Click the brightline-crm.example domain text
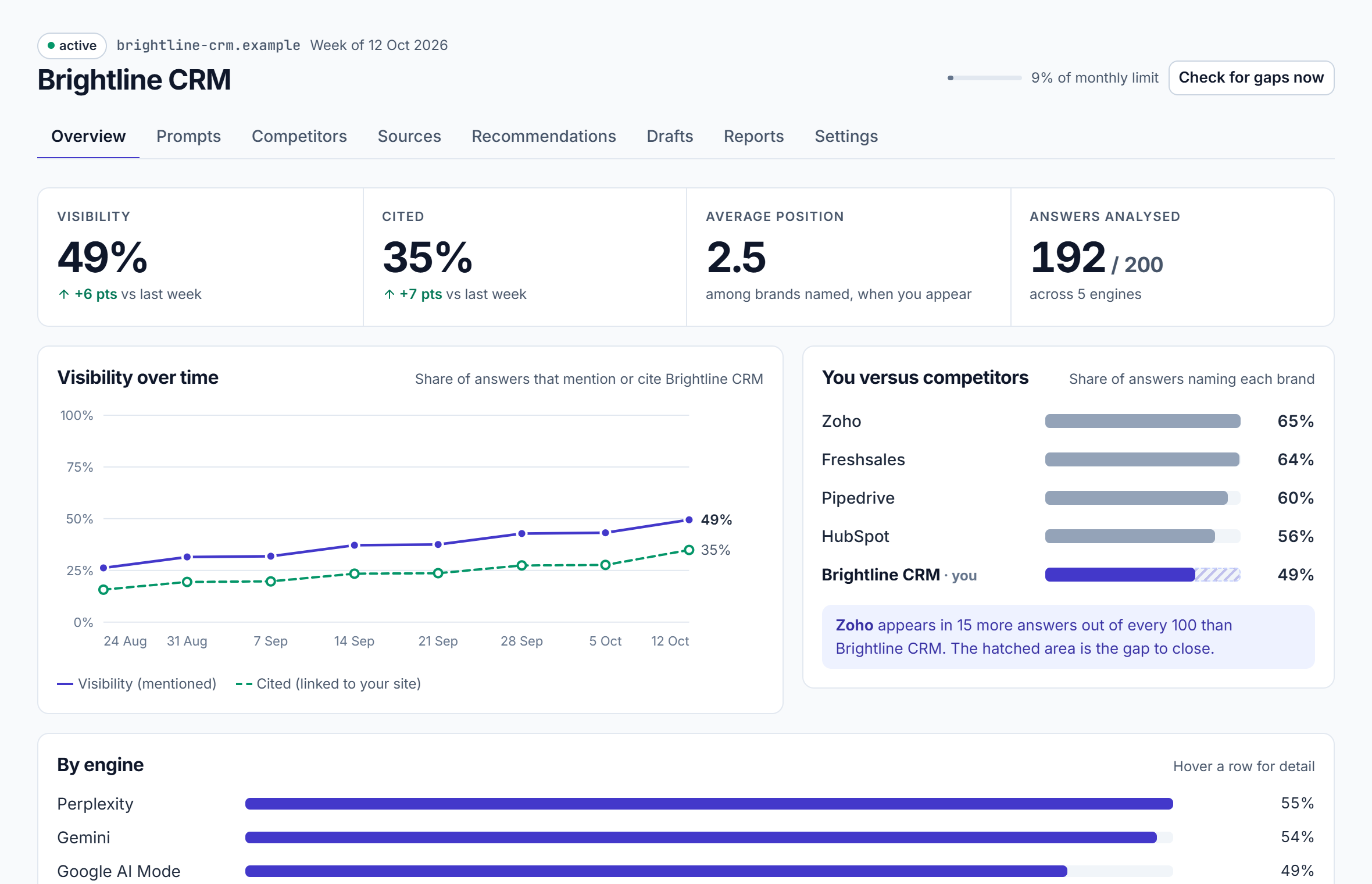The height and width of the screenshot is (884, 1372). [x=208, y=45]
